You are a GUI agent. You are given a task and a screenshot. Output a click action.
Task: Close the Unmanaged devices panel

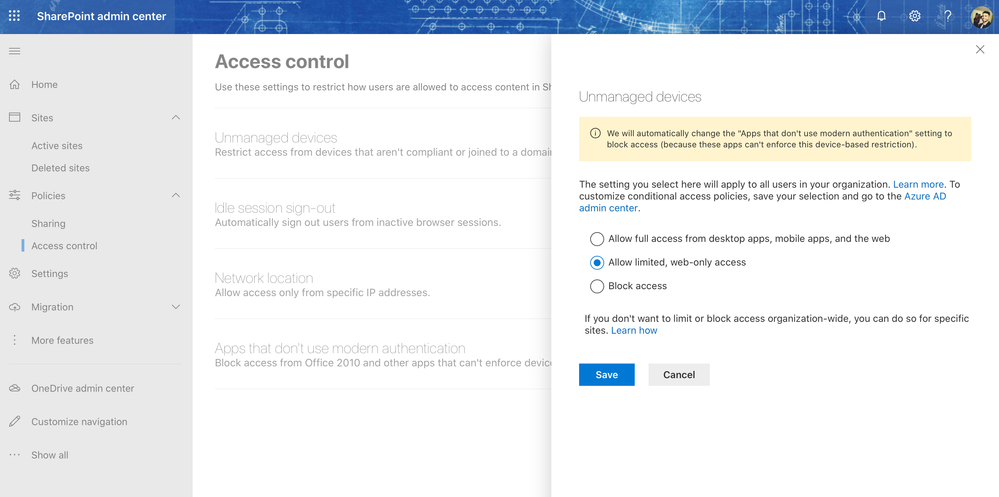(980, 50)
